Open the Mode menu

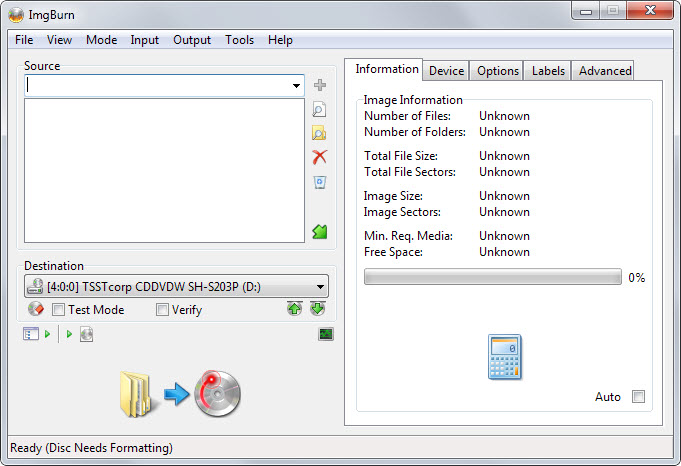point(102,40)
